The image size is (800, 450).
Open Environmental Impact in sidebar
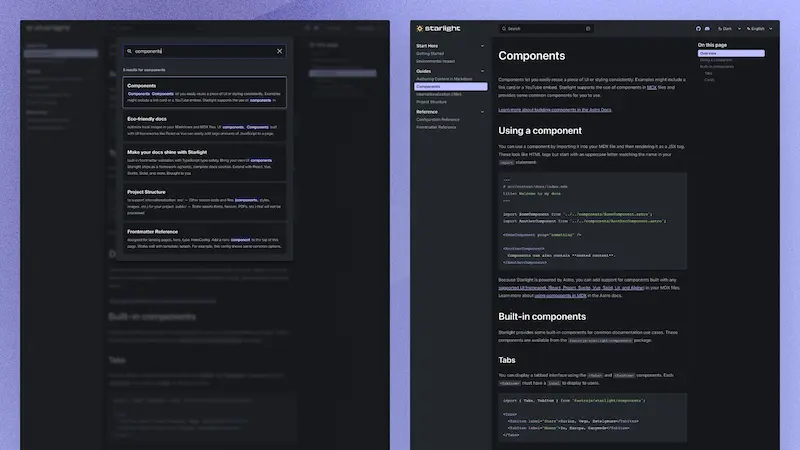pyautogui.click(x=435, y=61)
